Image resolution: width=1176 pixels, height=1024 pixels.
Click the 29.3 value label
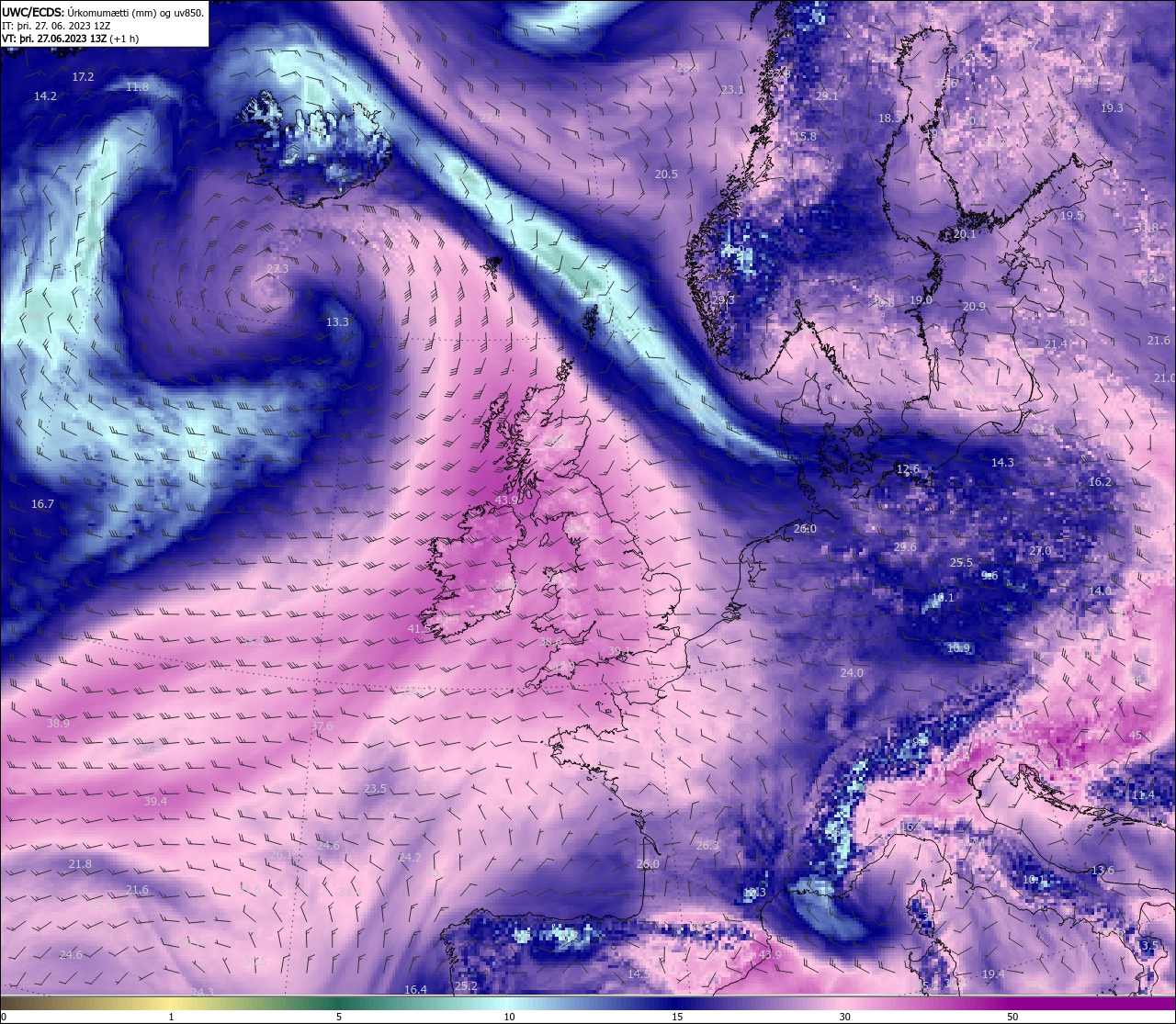coord(723,300)
